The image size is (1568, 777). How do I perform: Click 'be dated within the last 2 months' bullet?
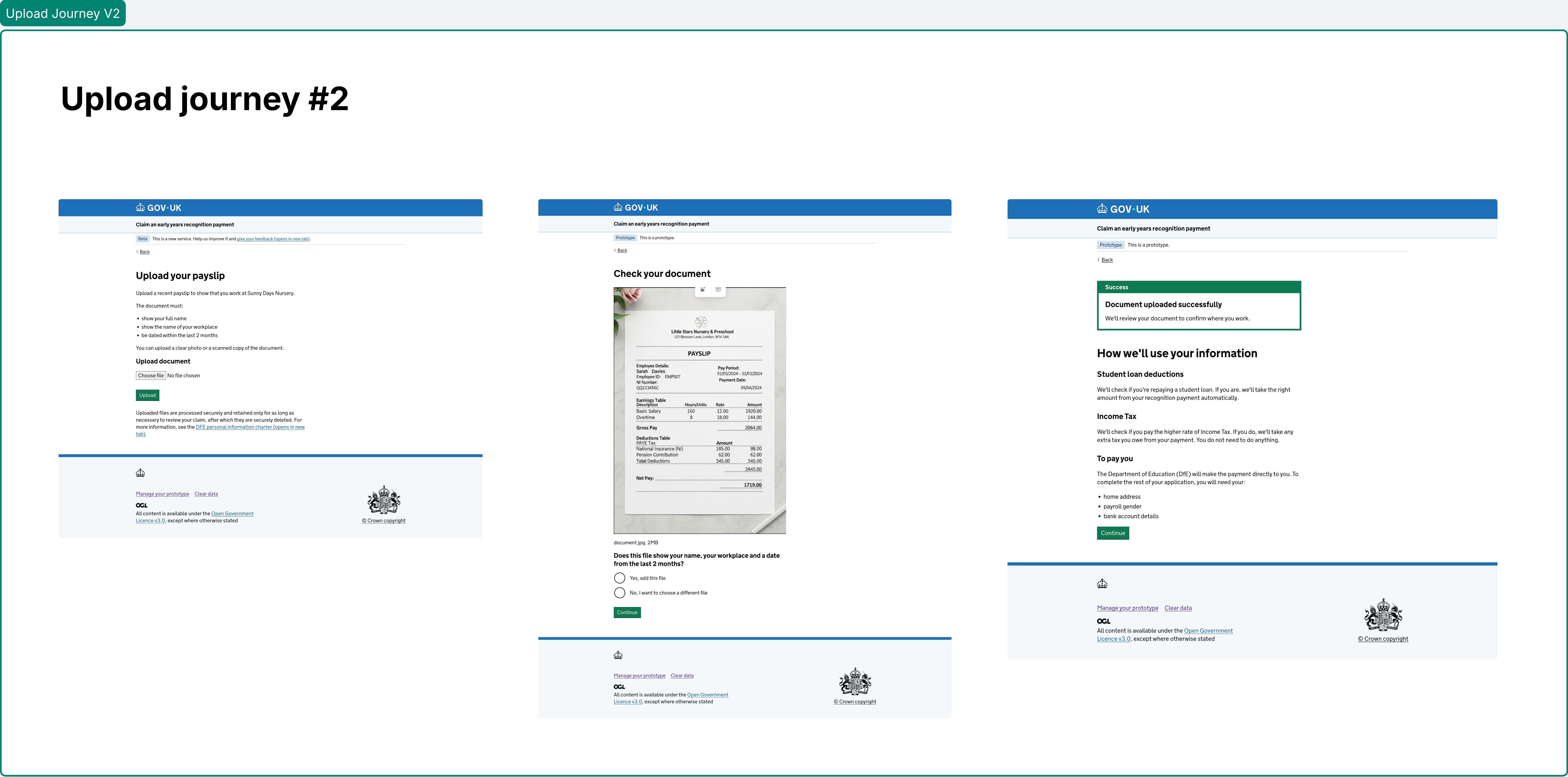pos(180,335)
